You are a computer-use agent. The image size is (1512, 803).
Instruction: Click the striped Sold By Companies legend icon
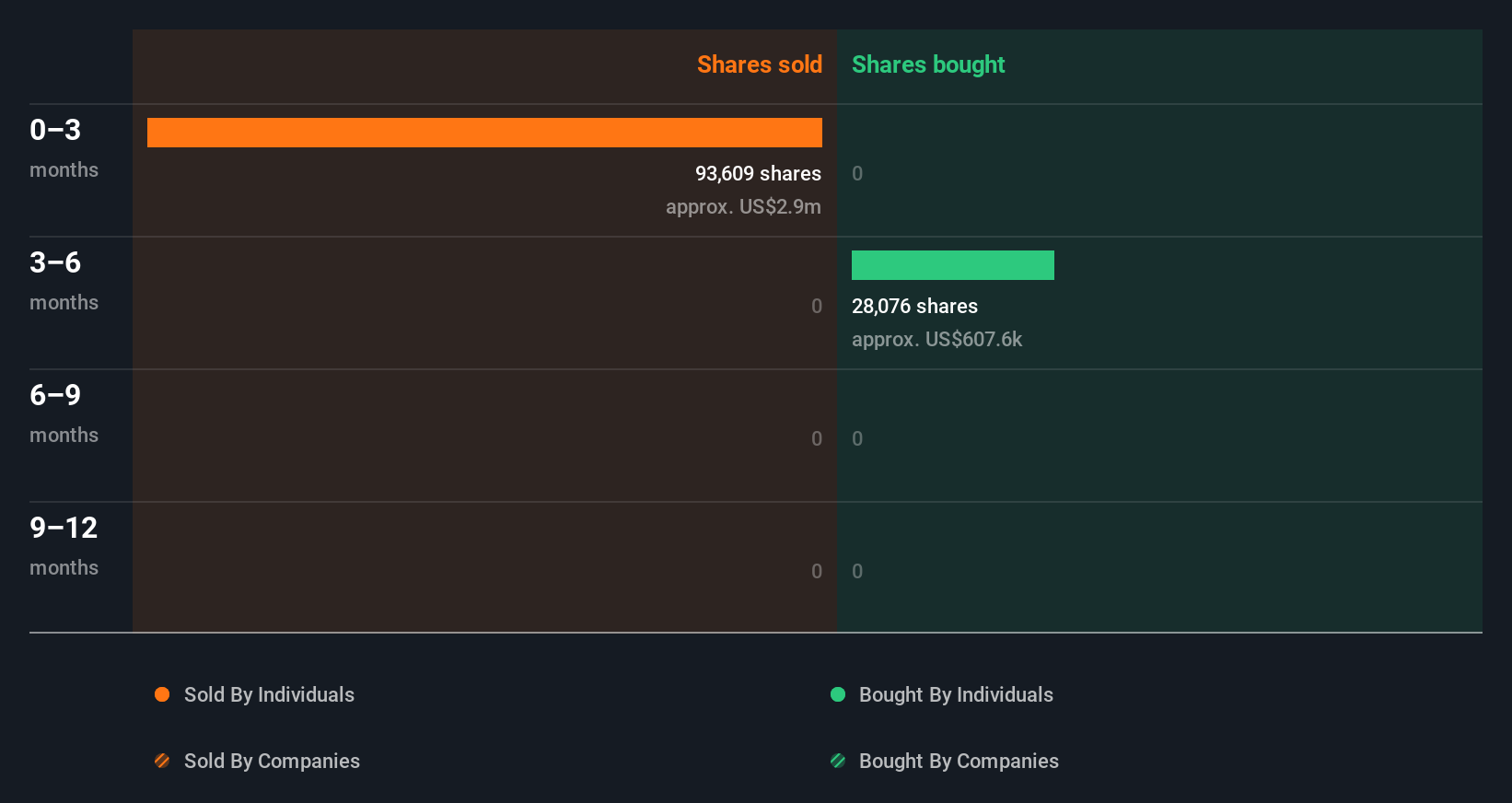pos(162,761)
